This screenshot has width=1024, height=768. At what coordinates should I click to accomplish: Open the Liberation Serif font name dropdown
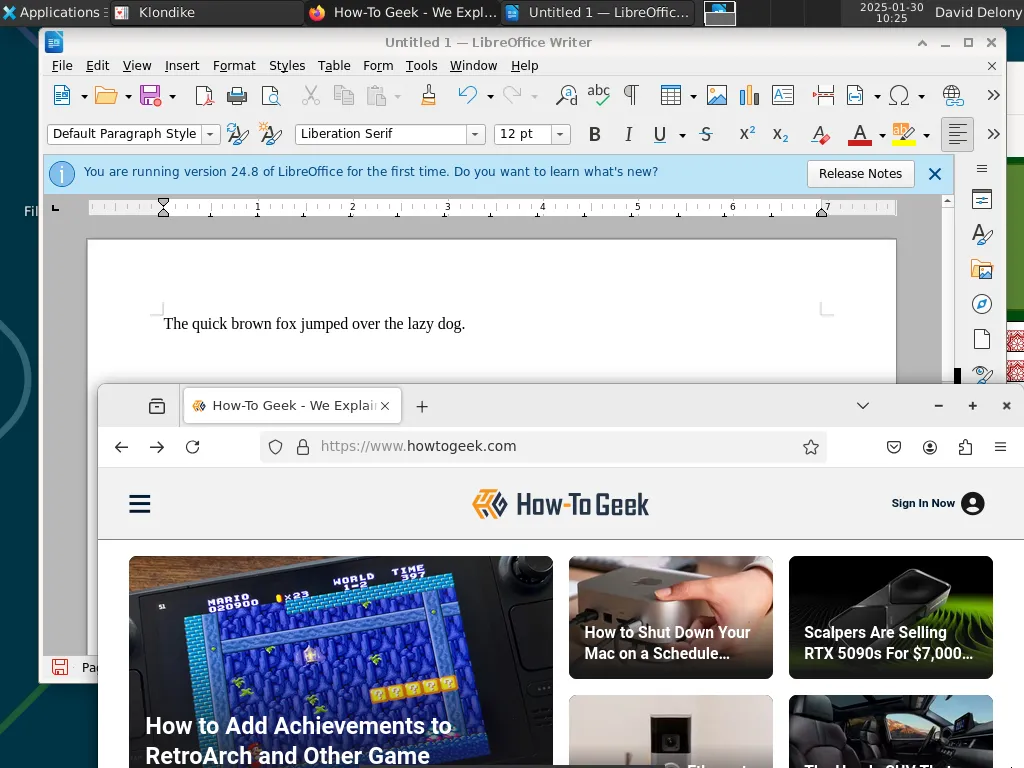pos(477,134)
